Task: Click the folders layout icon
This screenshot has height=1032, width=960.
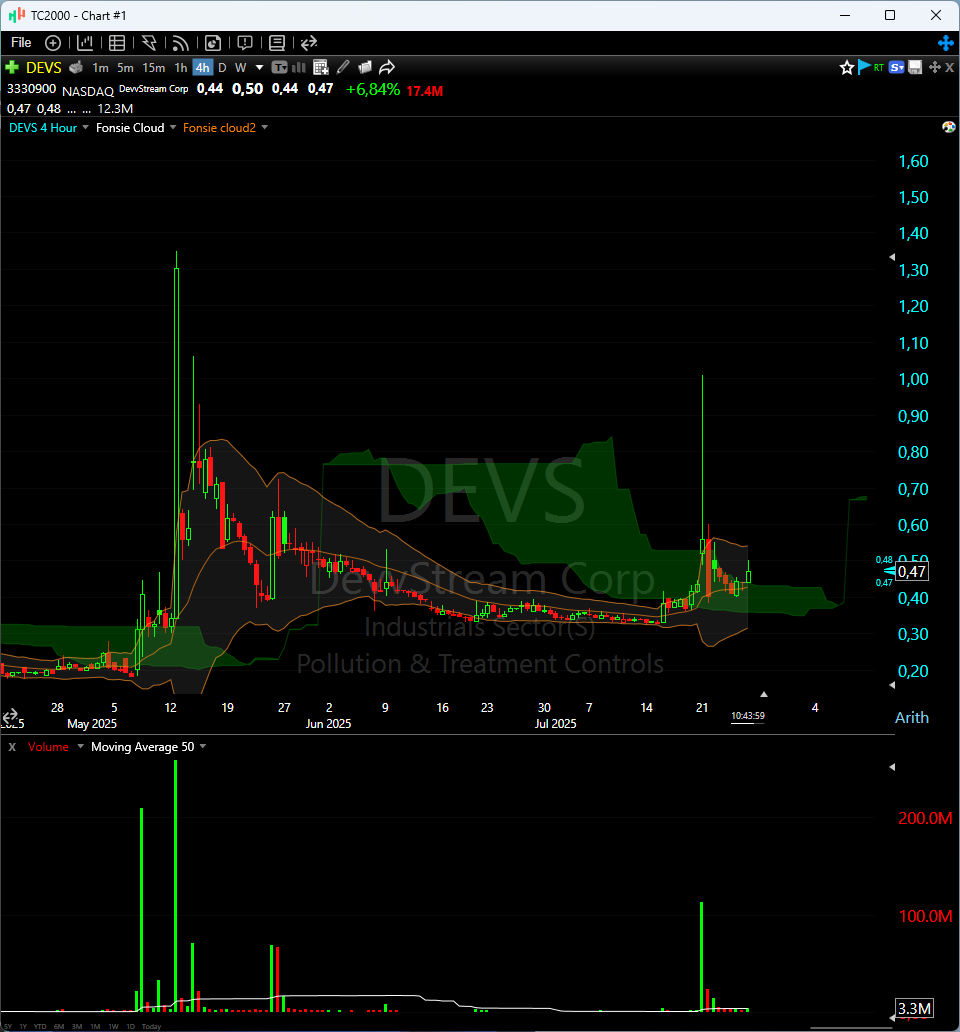Action: point(365,67)
